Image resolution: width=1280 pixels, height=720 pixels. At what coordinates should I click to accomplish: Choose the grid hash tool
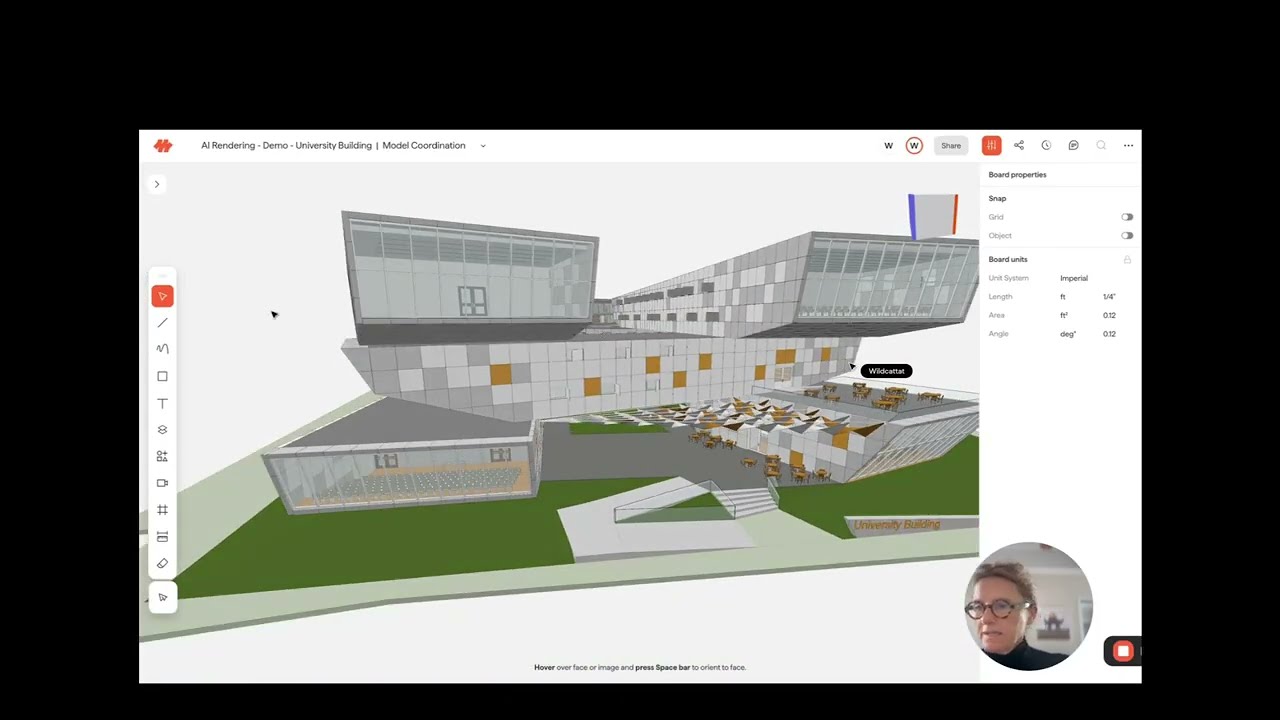click(x=162, y=510)
